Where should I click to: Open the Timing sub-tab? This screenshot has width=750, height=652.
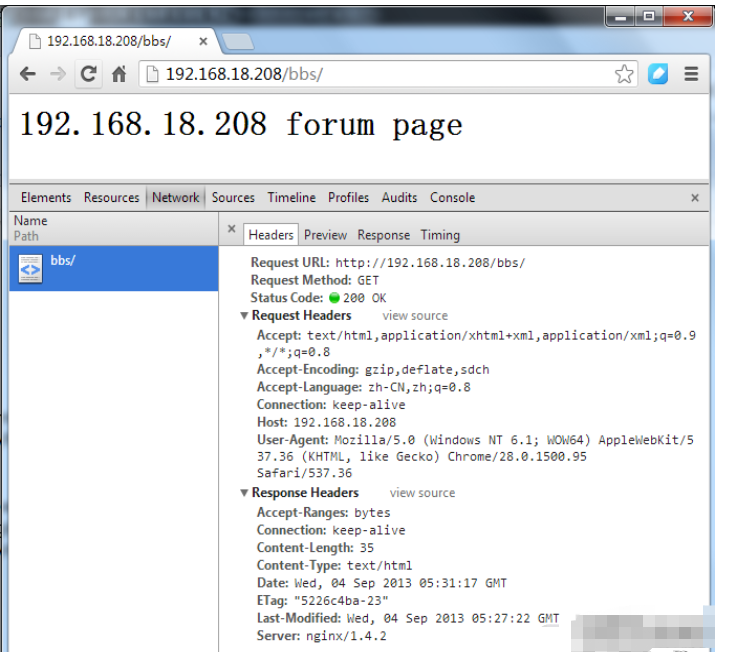tap(440, 235)
